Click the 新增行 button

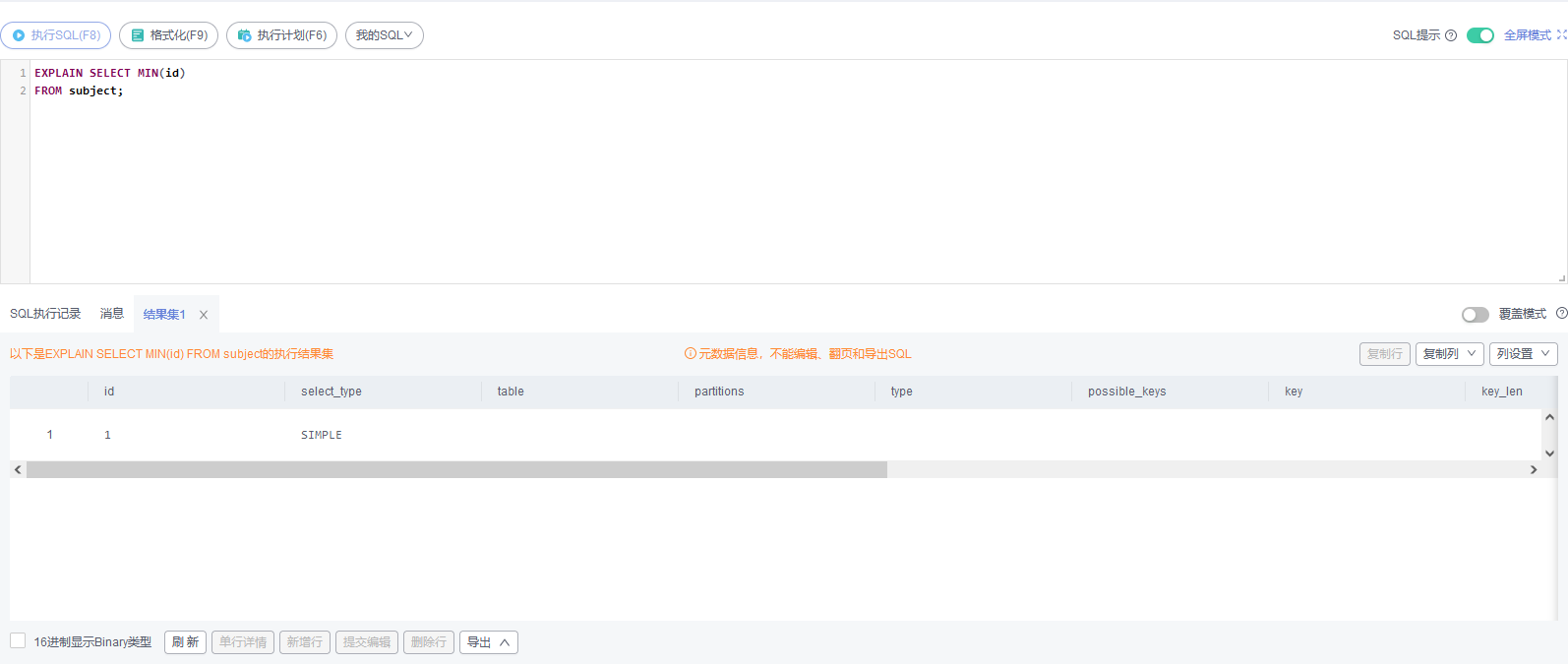[305, 642]
